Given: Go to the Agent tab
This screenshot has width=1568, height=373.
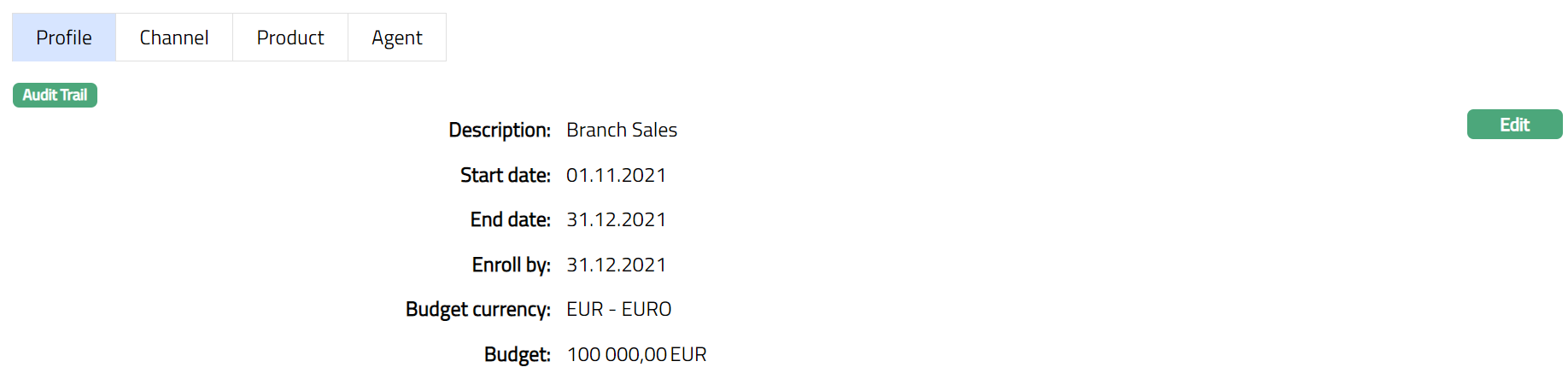Looking at the screenshot, I should click(397, 38).
